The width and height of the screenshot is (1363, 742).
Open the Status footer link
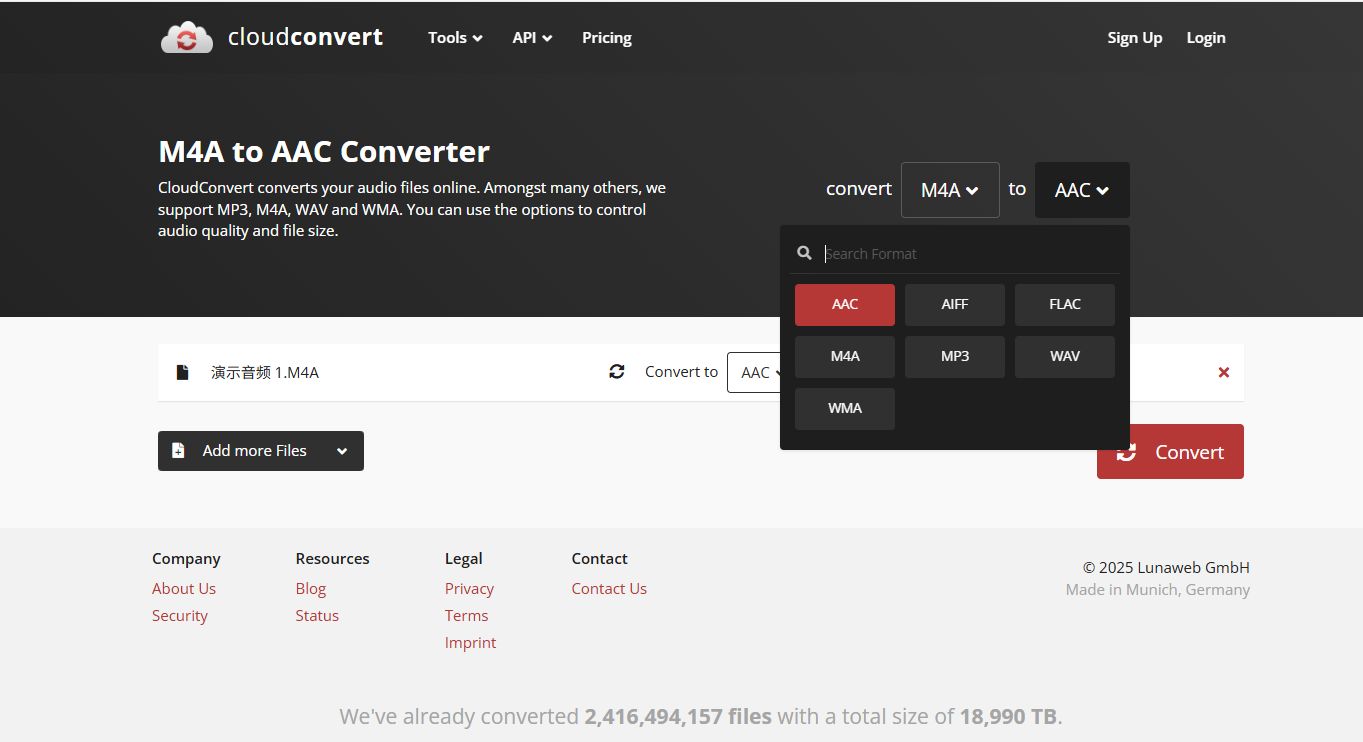pyautogui.click(x=317, y=616)
